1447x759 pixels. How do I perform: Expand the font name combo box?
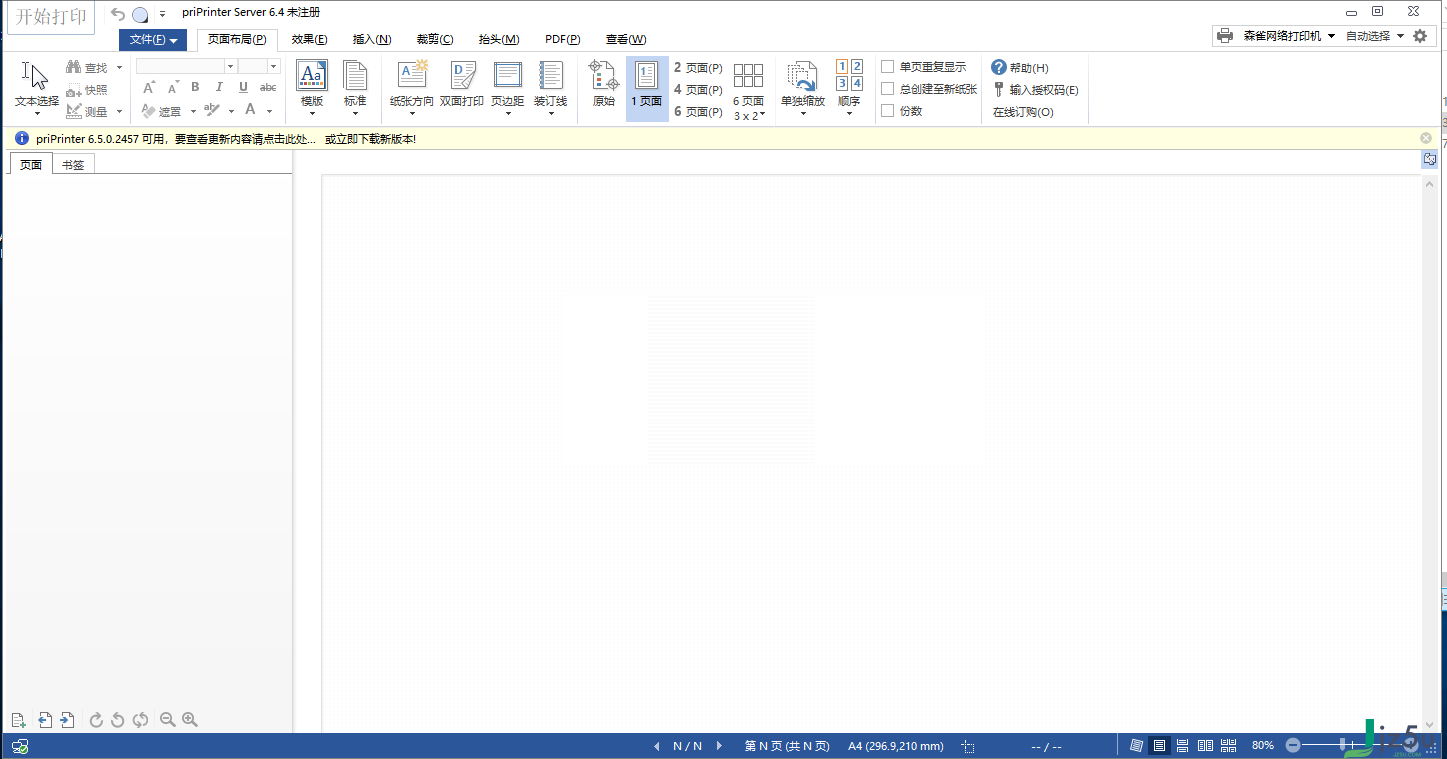230,66
